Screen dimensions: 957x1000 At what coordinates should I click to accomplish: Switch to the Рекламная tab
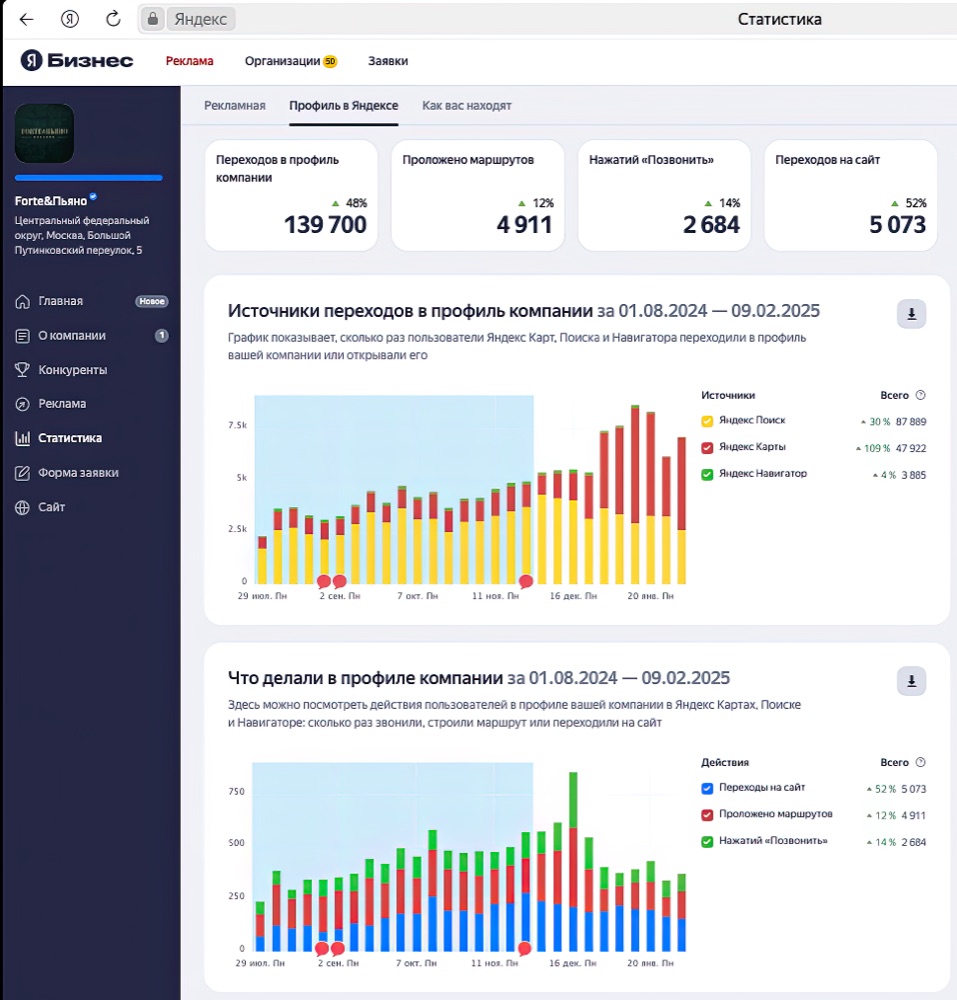click(x=235, y=106)
